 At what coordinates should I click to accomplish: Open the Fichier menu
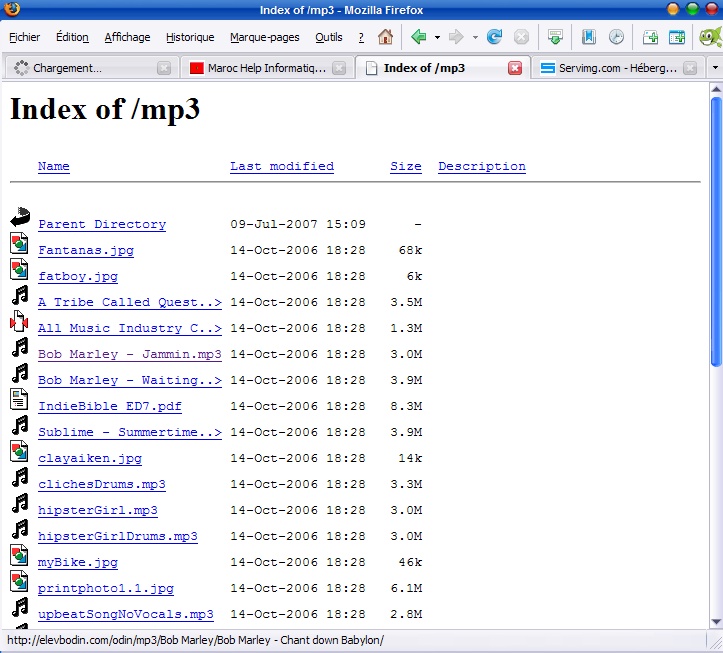point(24,37)
